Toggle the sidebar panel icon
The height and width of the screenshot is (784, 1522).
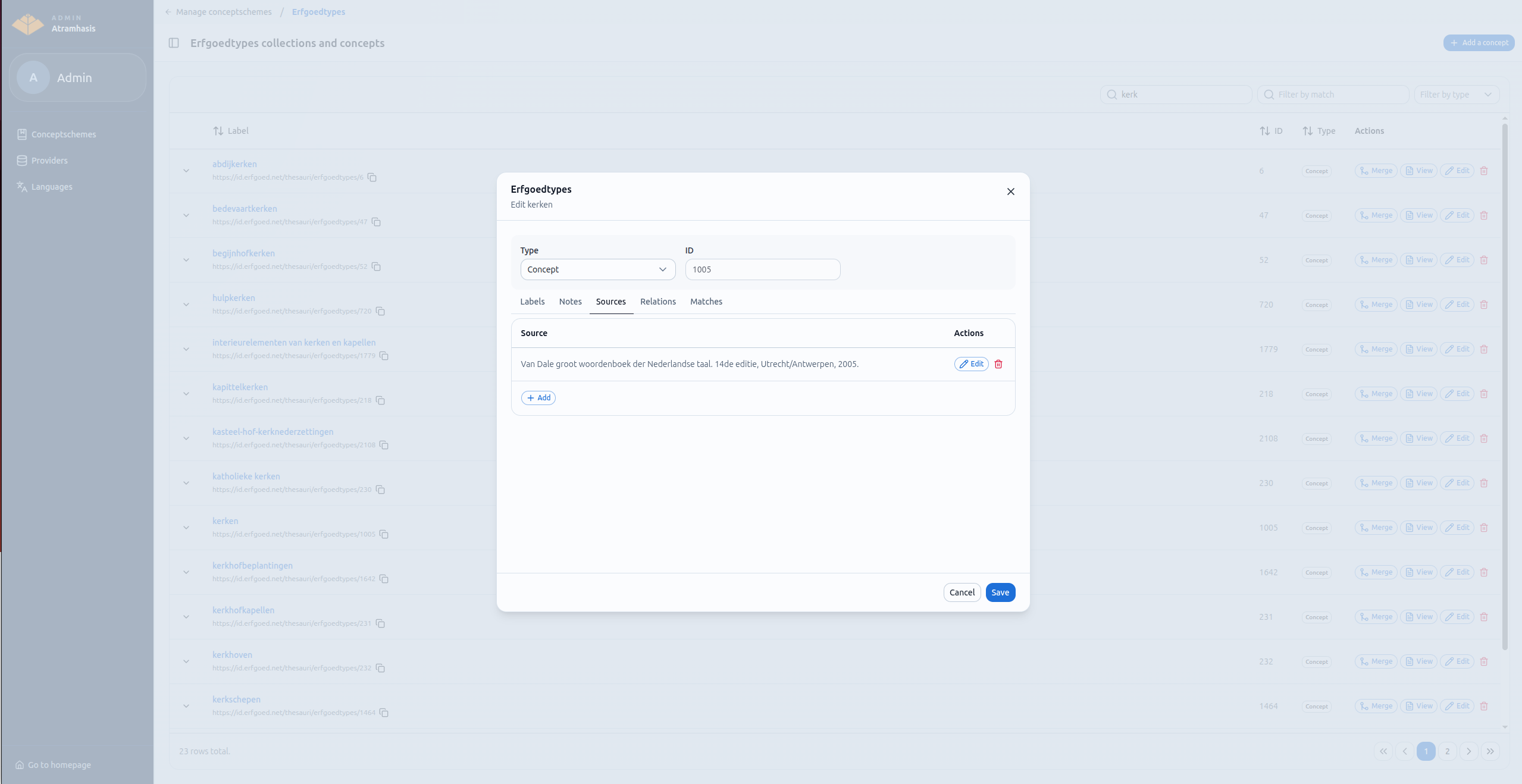click(174, 43)
